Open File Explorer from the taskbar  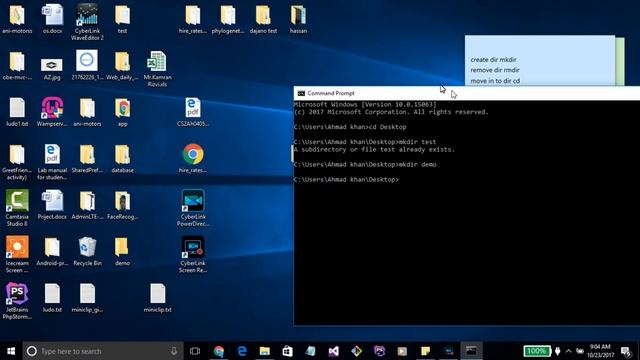click(x=264, y=351)
